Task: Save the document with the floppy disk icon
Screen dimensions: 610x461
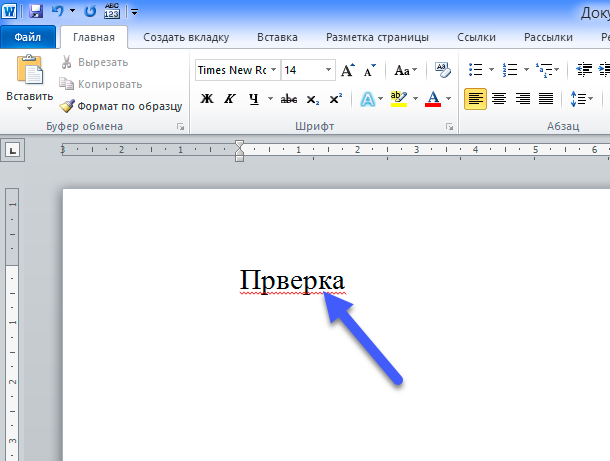Action: [x=36, y=11]
